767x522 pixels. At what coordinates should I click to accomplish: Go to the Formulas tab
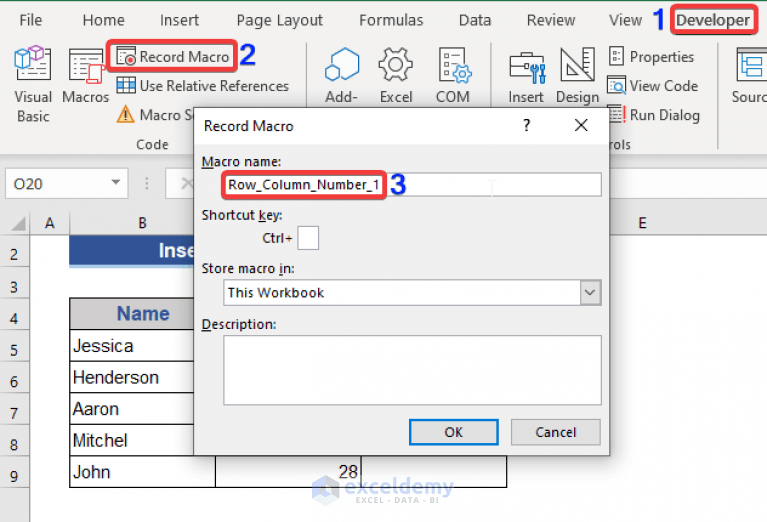[x=391, y=20]
